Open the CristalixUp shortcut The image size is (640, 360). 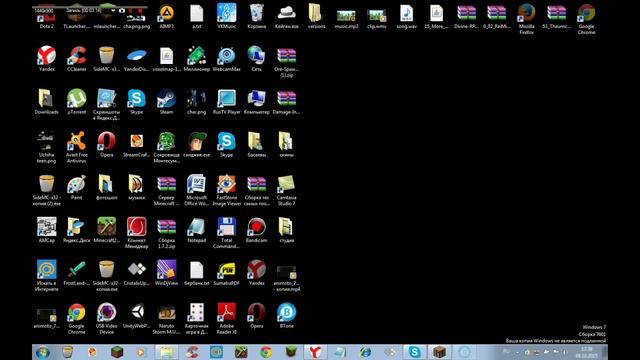coord(136,273)
